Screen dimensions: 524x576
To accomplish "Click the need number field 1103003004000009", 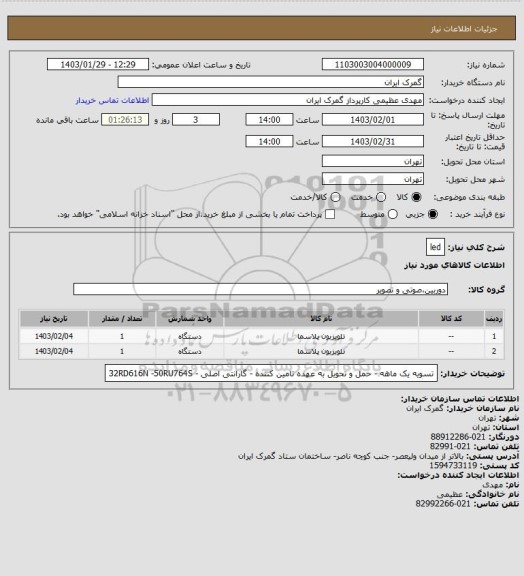I will click(373, 65).
